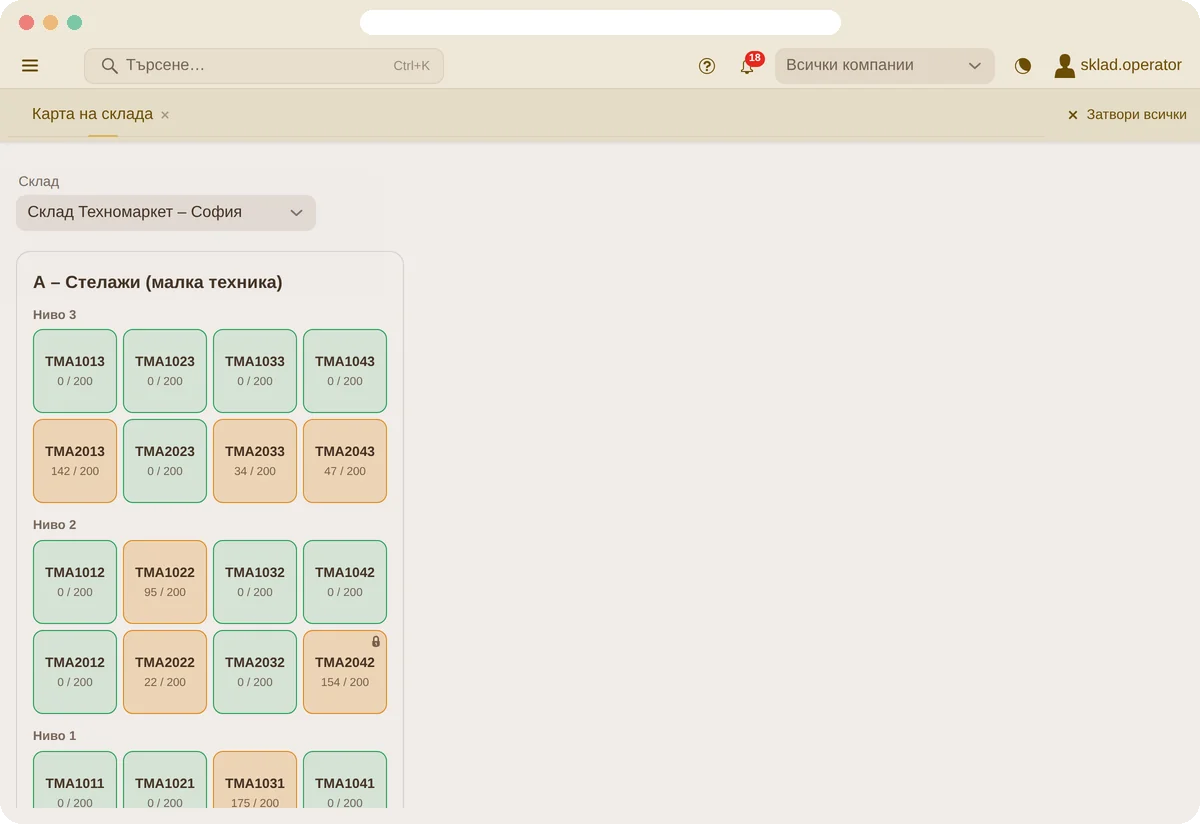Click the X icon beside Затвори всички
The height and width of the screenshot is (824, 1200).
(x=1073, y=115)
